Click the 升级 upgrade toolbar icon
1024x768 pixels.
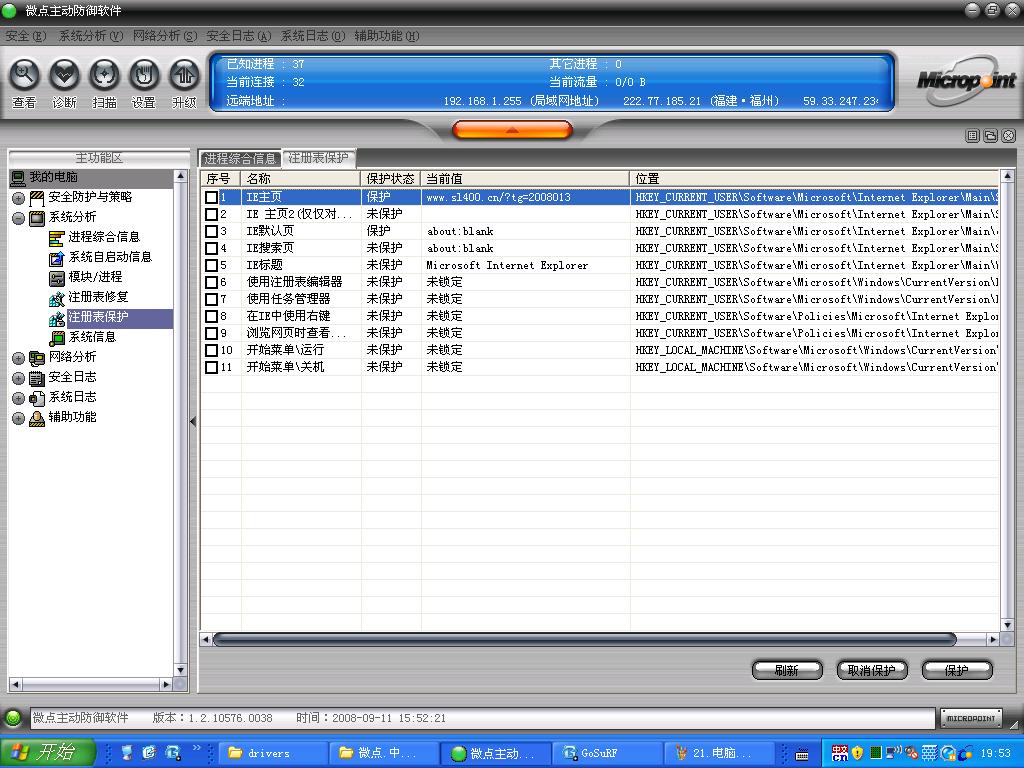[184, 76]
